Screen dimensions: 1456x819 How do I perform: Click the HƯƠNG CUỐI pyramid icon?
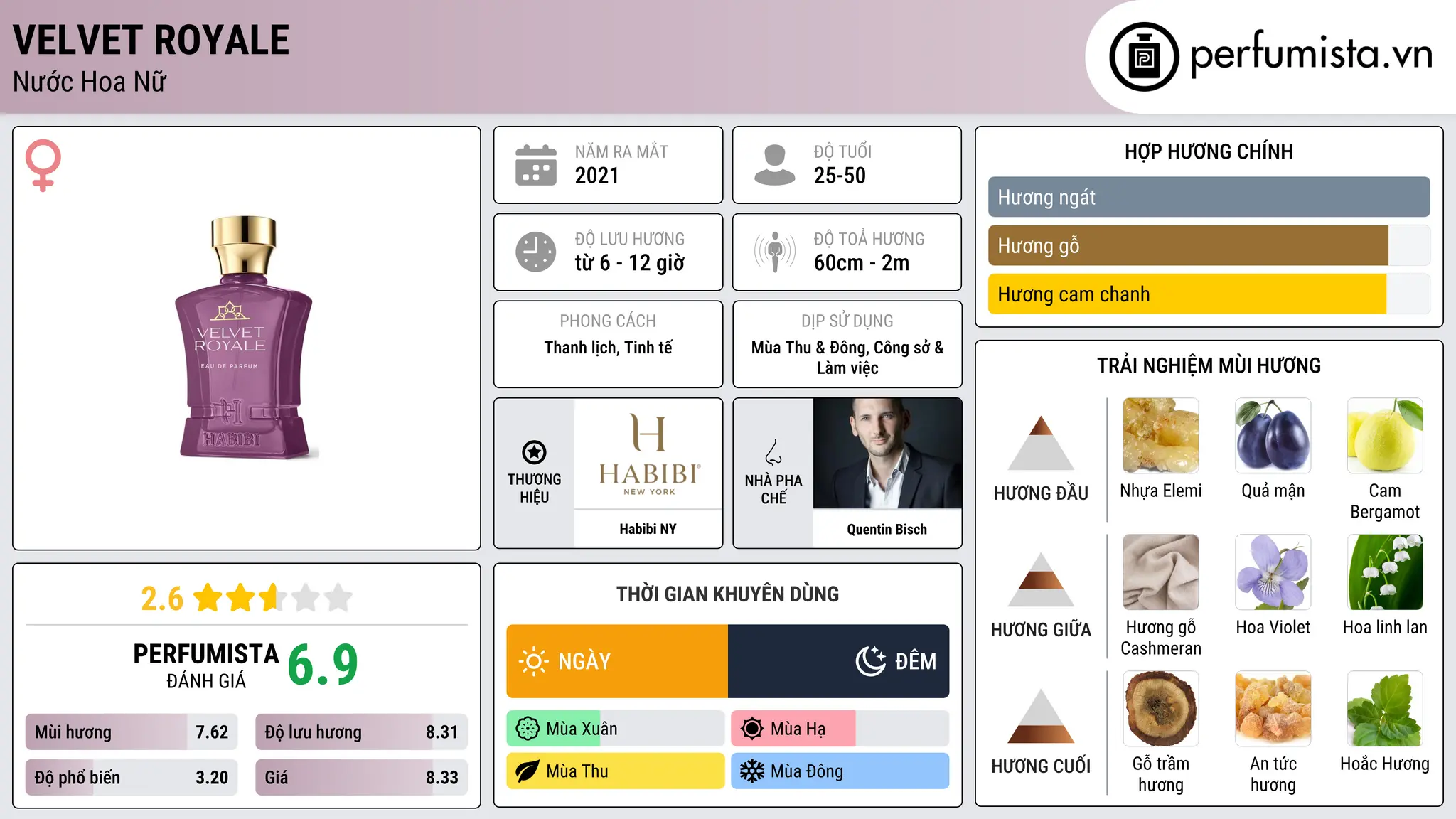click(x=1041, y=716)
